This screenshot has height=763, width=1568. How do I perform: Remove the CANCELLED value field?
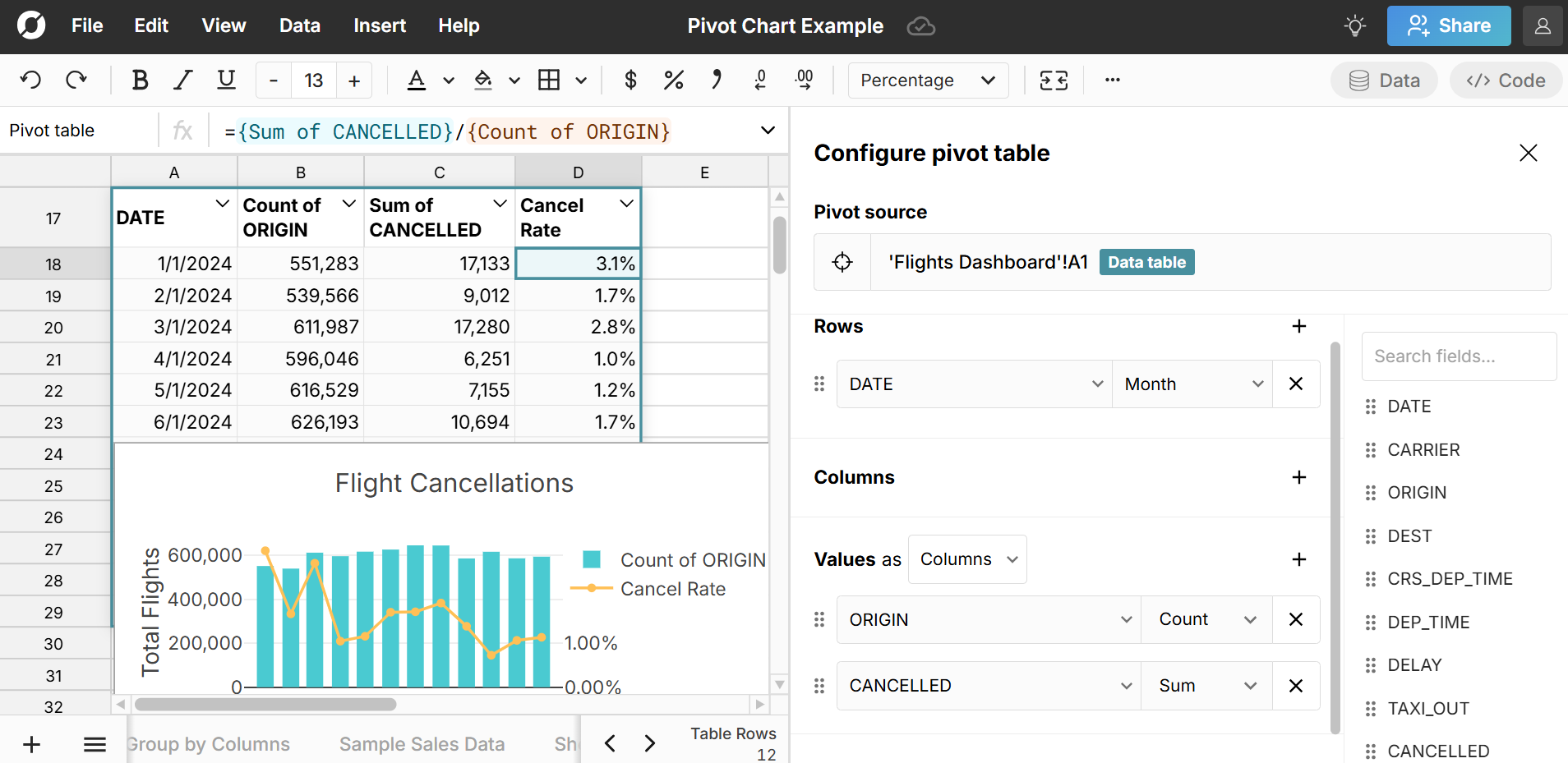pyautogui.click(x=1296, y=686)
